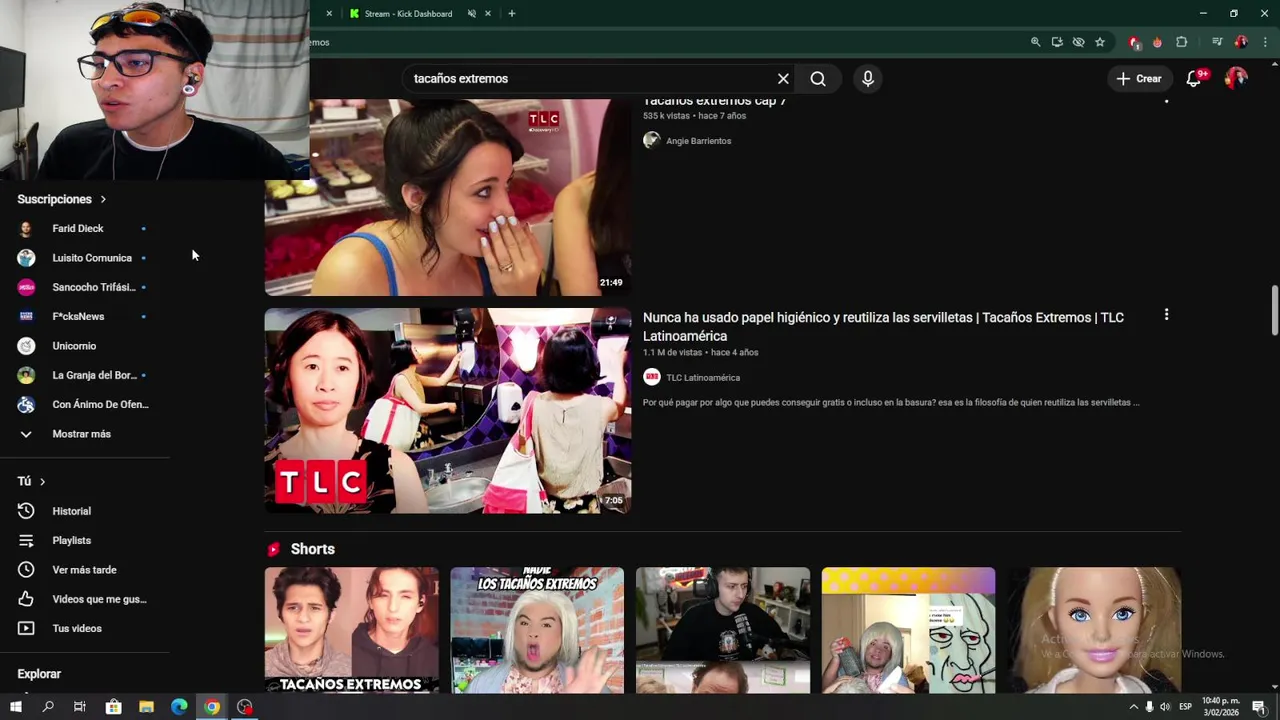Open the Squidward drawing short thumbnail

[x=908, y=630]
